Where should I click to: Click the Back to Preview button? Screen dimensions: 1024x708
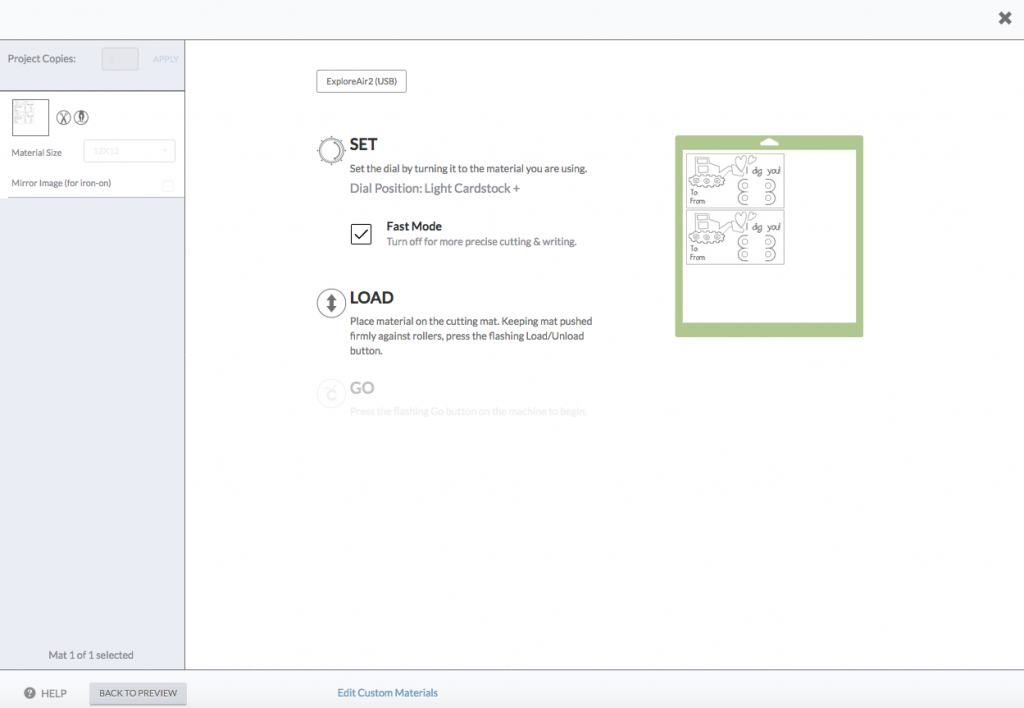138,693
